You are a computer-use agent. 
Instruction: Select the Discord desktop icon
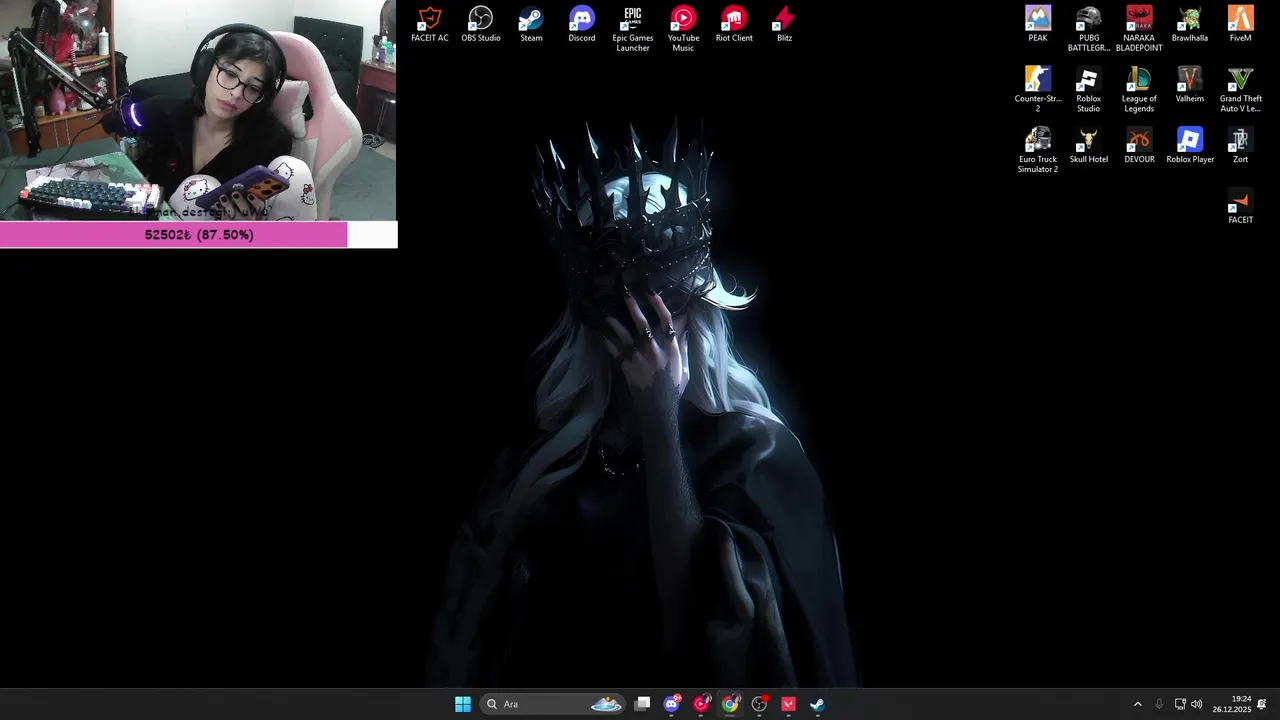point(582,25)
